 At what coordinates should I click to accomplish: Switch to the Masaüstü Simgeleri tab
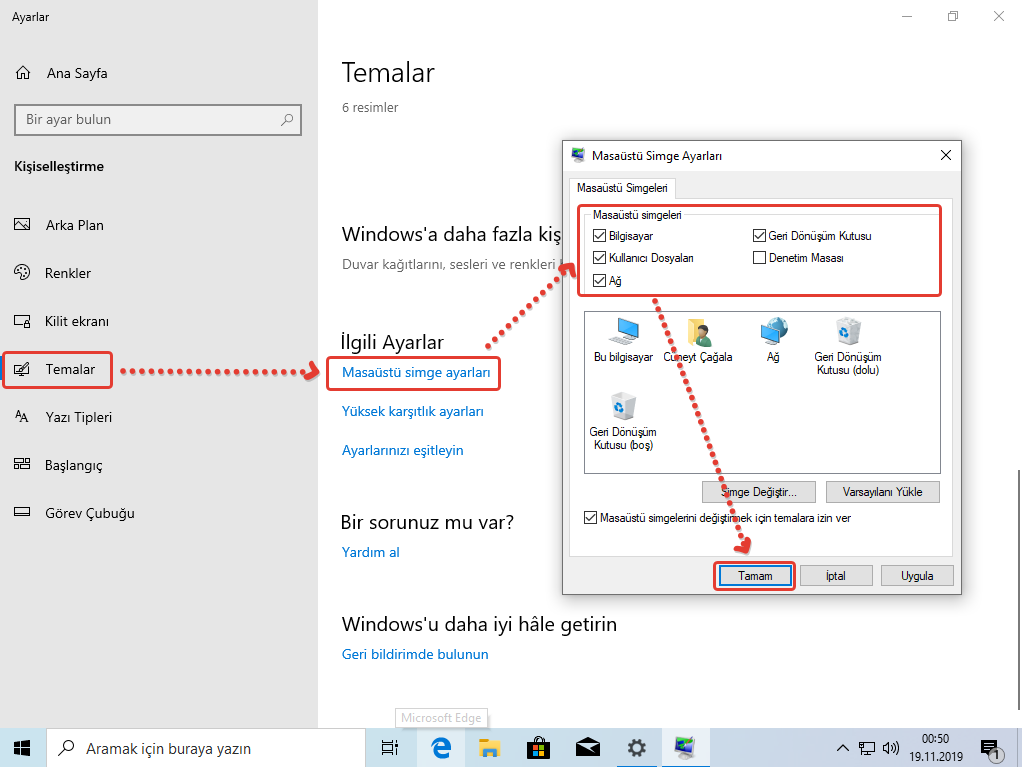click(x=622, y=188)
